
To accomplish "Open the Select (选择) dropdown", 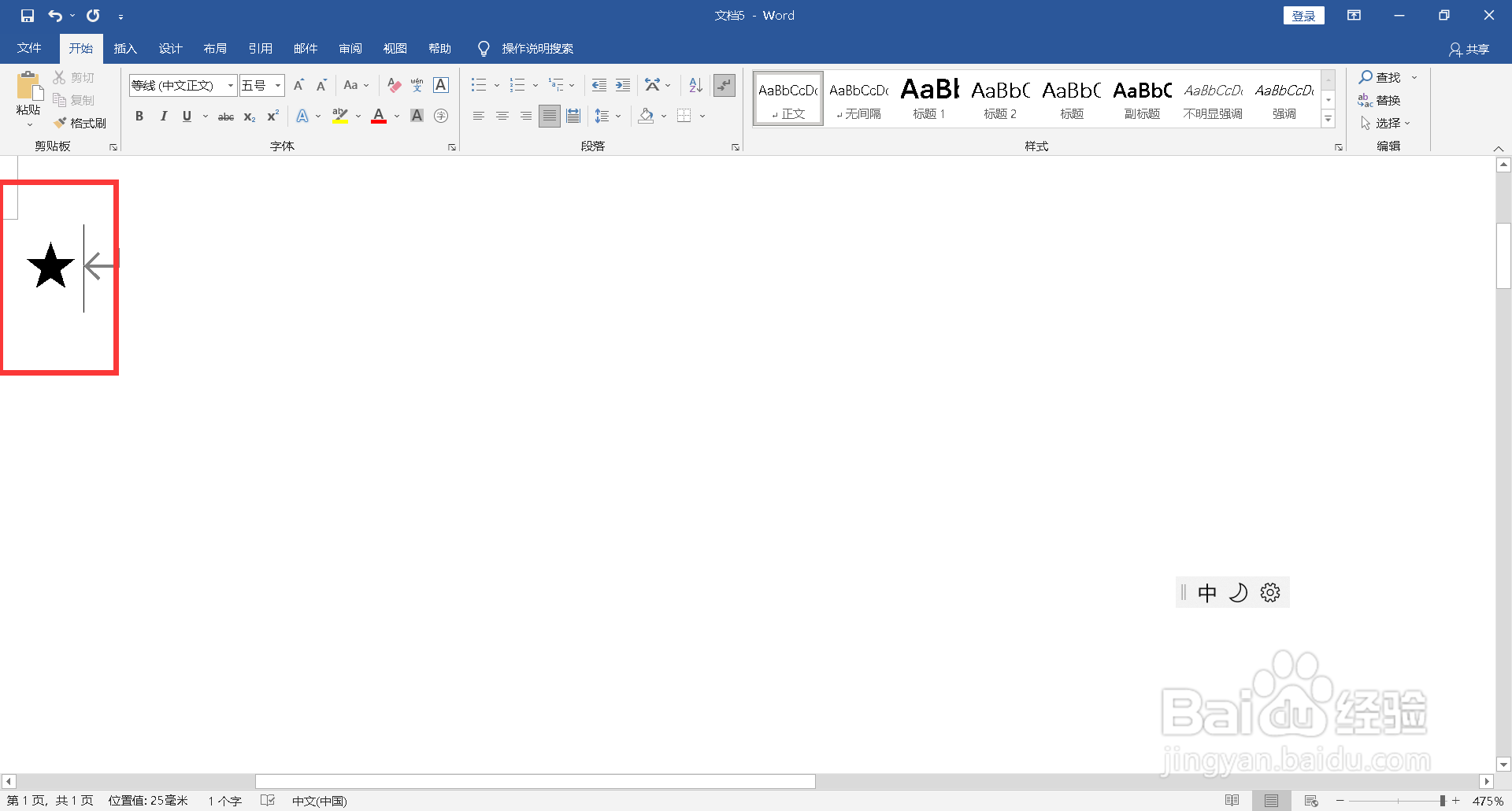I will (x=1386, y=123).
